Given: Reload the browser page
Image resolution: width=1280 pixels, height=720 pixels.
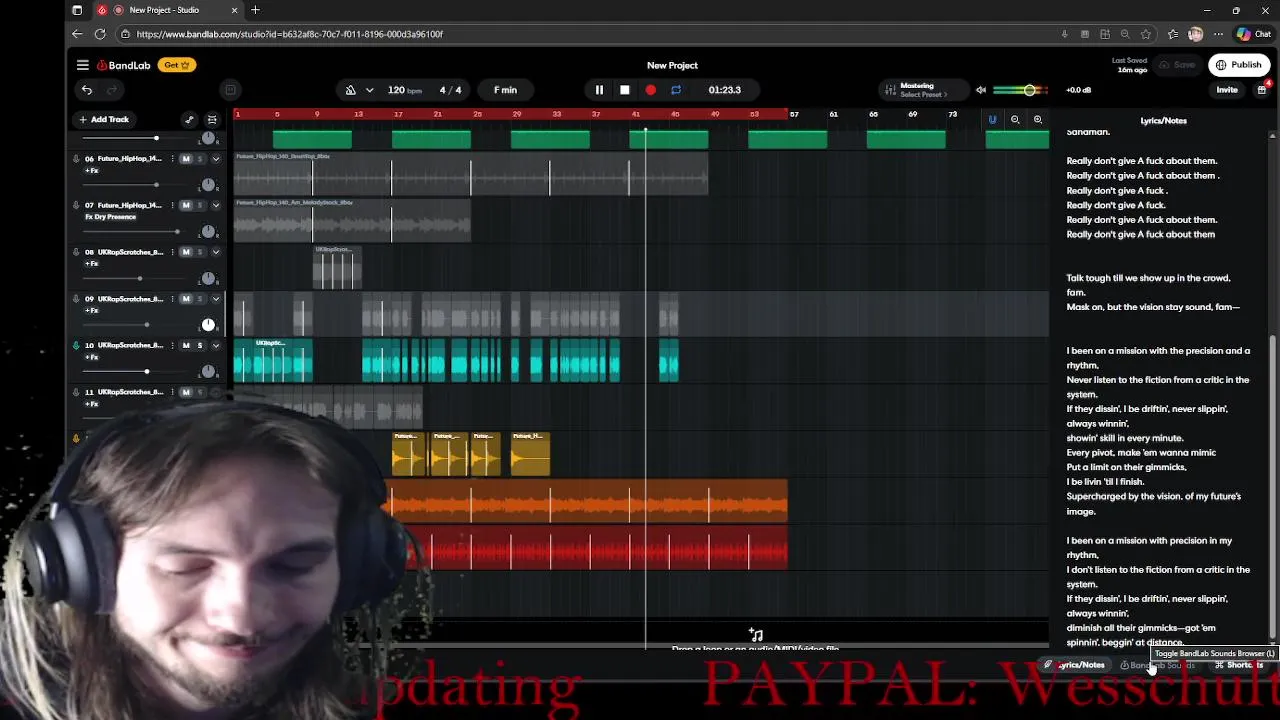Looking at the screenshot, I should [x=100, y=34].
